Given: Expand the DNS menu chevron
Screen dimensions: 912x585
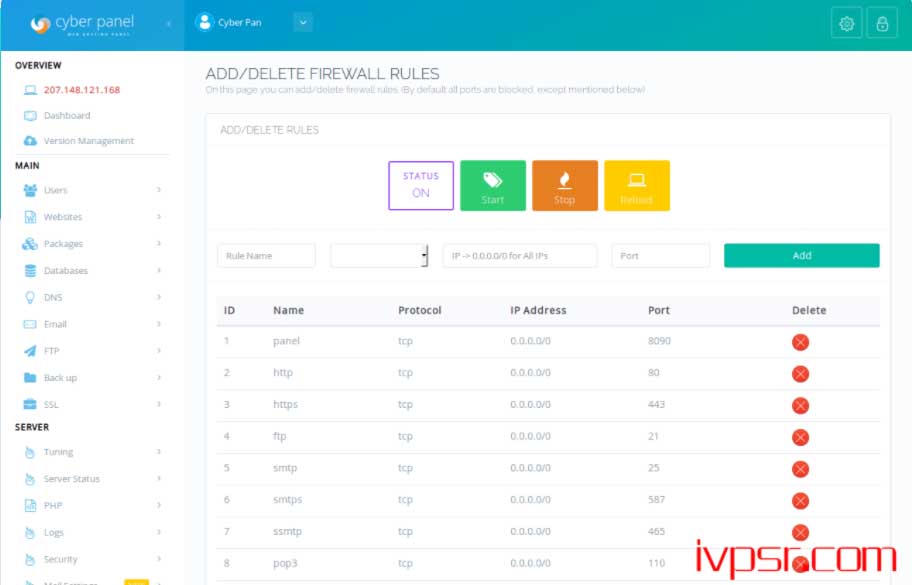Looking at the screenshot, I should pos(159,297).
